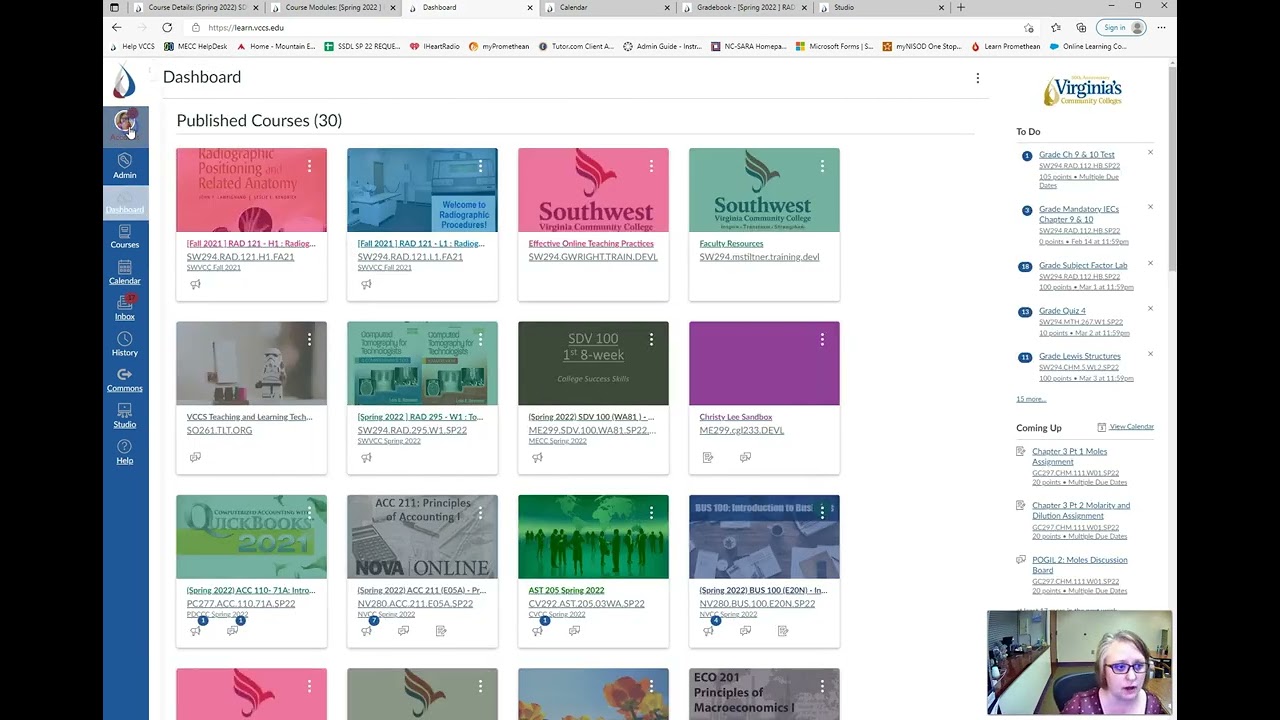Screen dimensions: 1280x720
Task: Open options menu on RAD 121 L1 card
Action: [480, 166]
